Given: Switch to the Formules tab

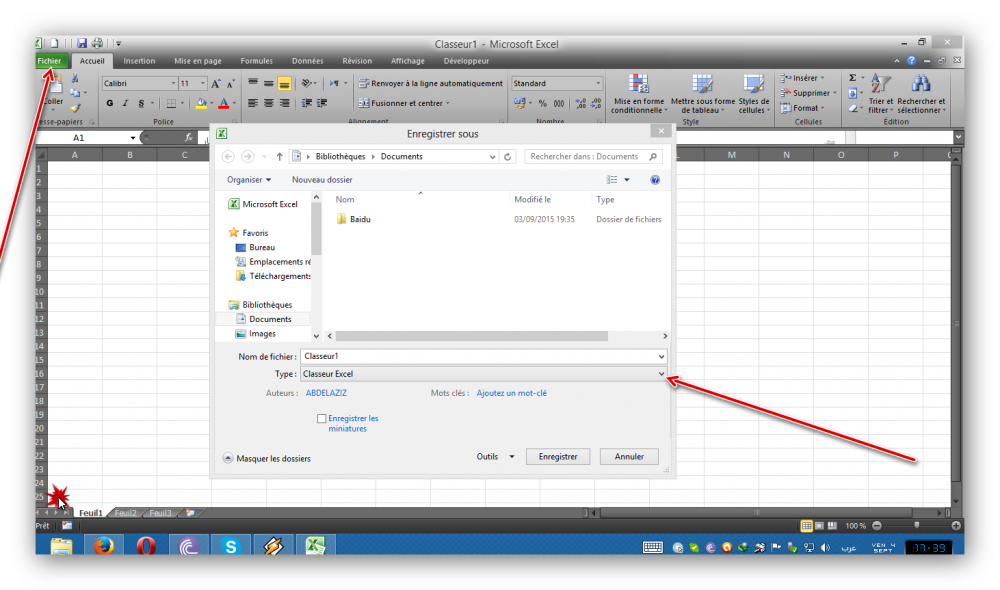Looking at the screenshot, I should 256,61.
